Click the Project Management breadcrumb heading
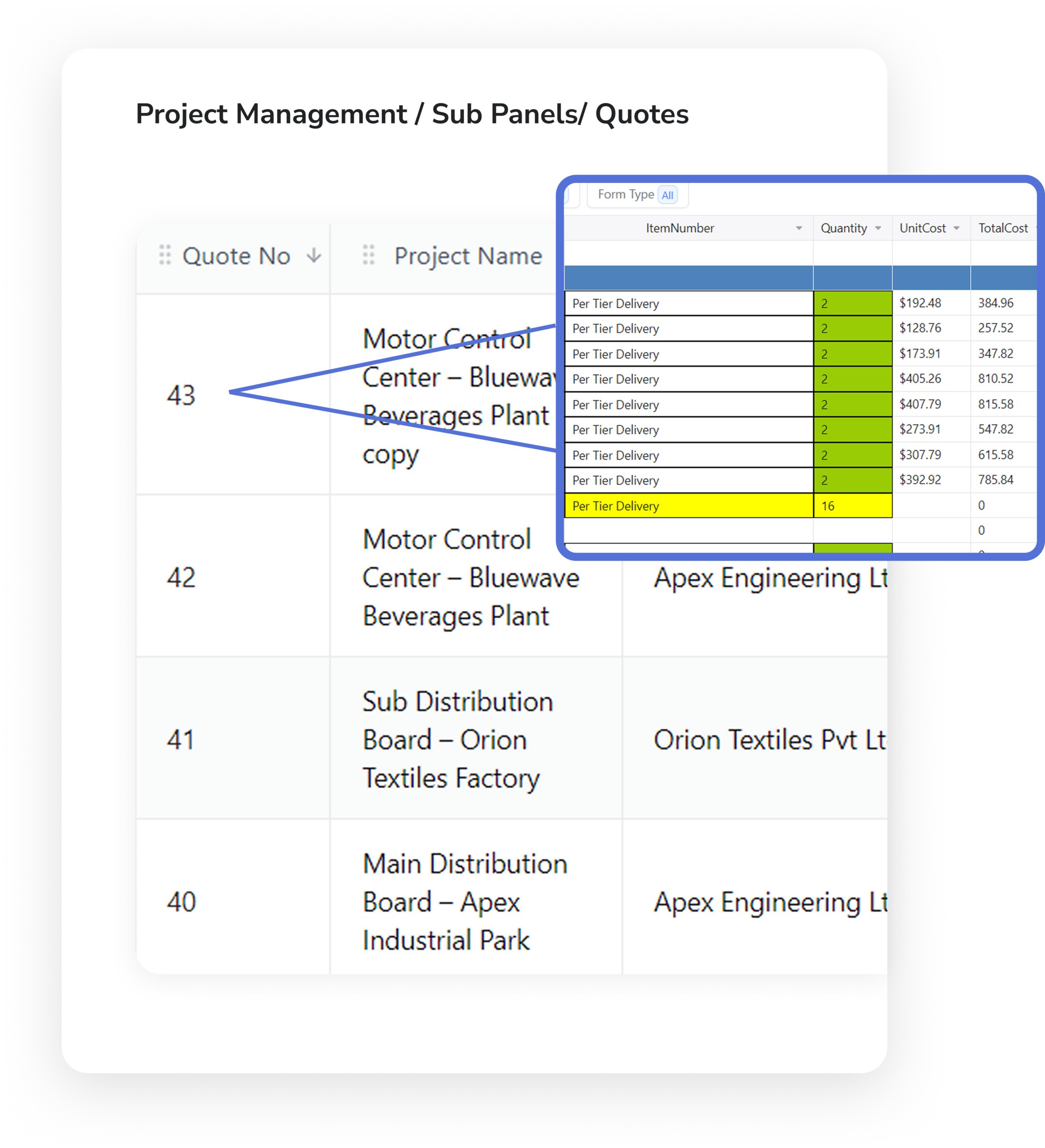1045x1148 pixels. tap(271, 114)
